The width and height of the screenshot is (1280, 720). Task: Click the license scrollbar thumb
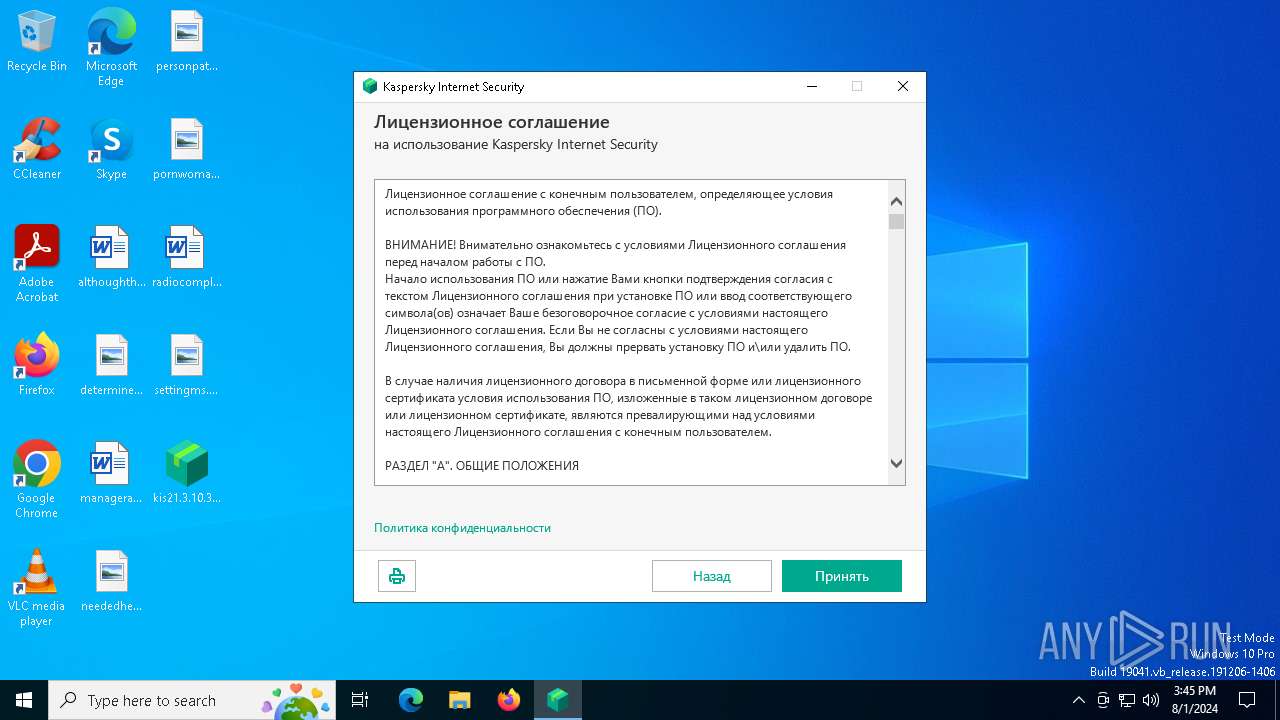coord(896,221)
